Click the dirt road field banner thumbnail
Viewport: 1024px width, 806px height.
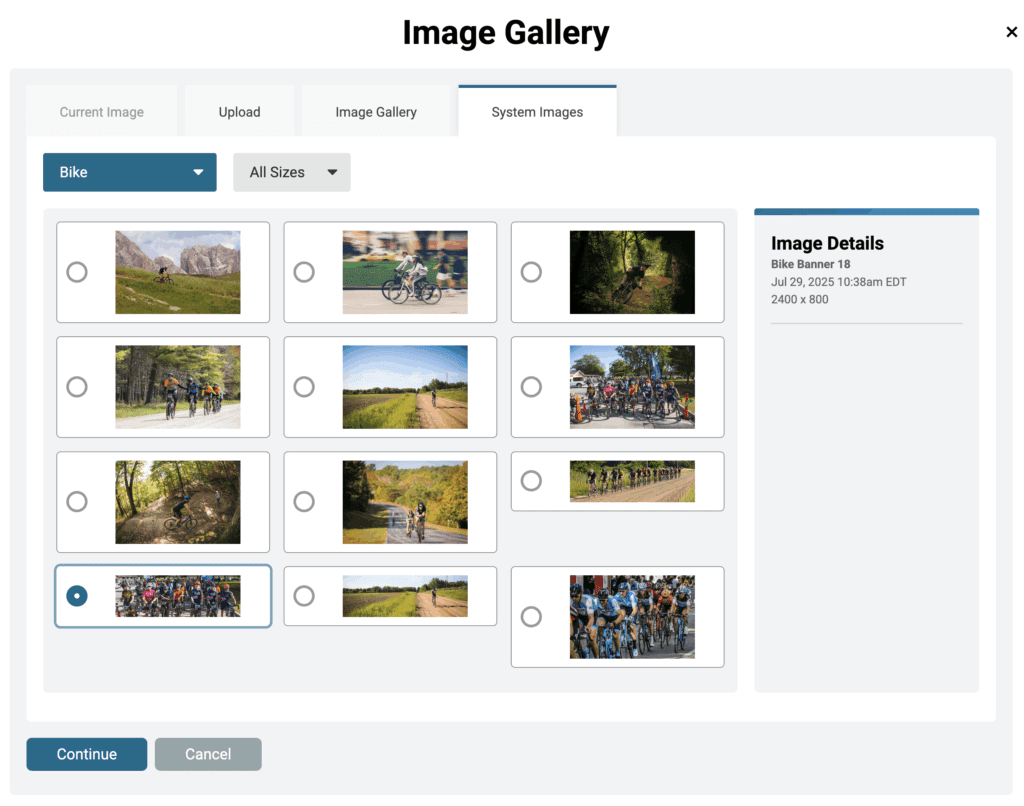click(405, 596)
